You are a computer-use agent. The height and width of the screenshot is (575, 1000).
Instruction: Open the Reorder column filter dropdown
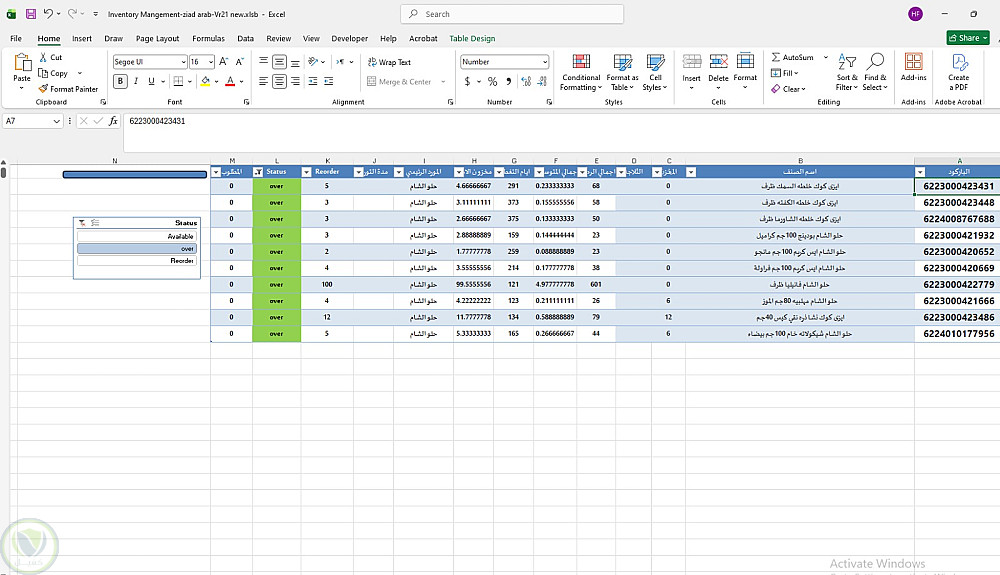click(306, 171)
